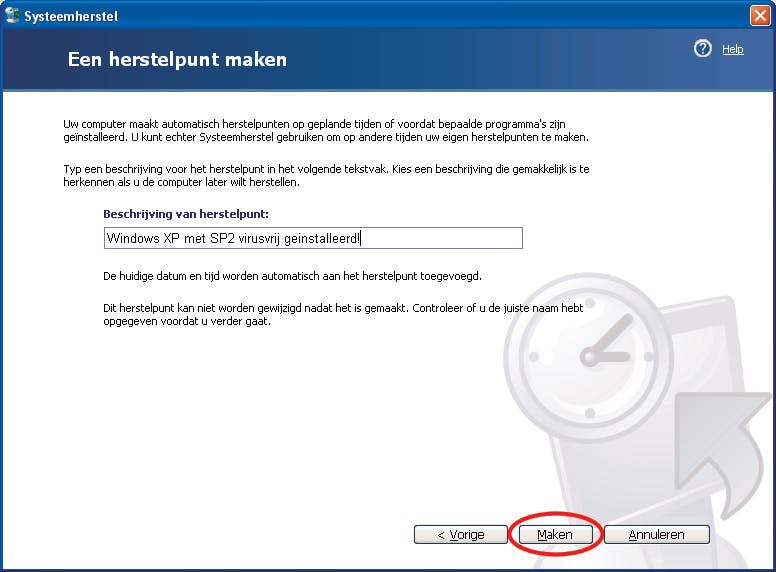Focus the Beschrijving van herstelpunt text field

point(313,238)
